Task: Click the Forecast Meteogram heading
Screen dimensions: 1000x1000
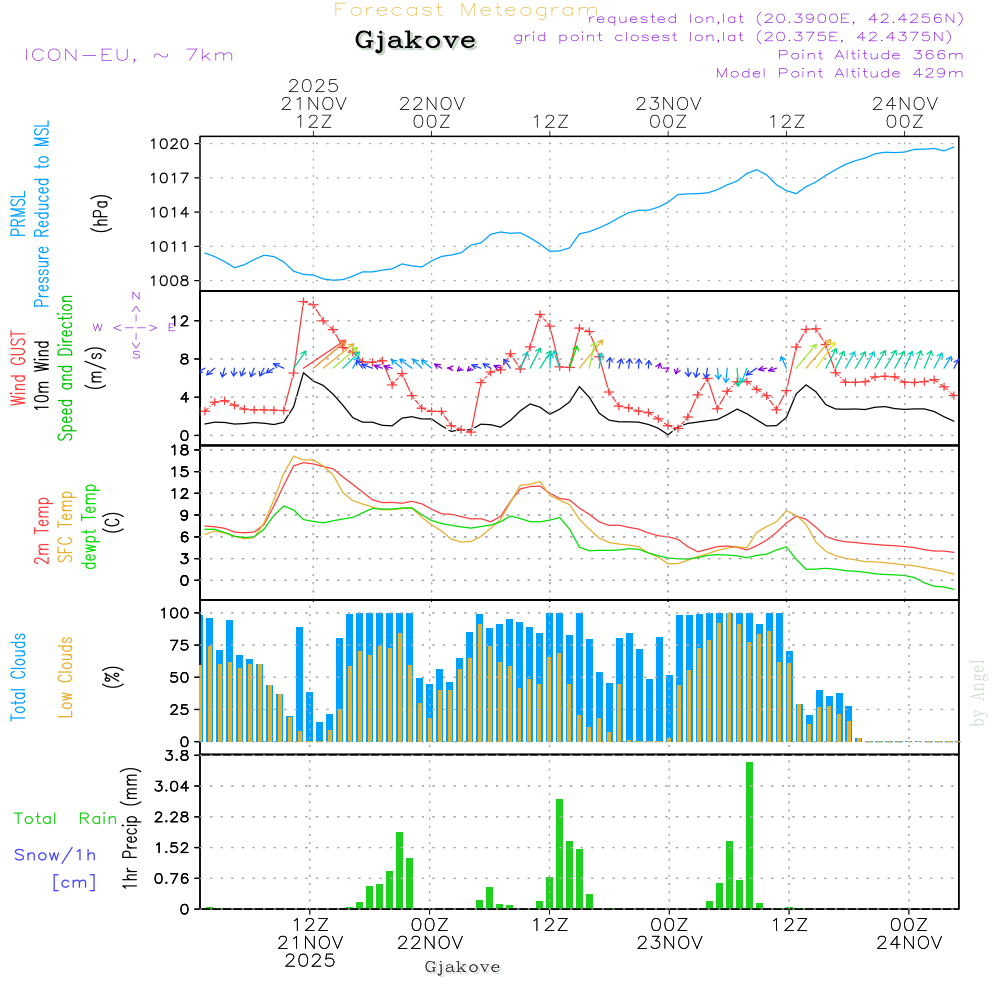Action: (x=466, y=10)
